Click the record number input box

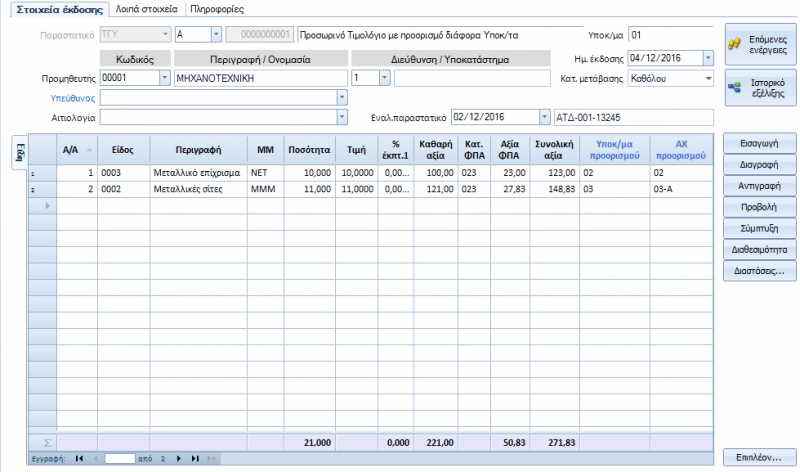pos(120,458)
